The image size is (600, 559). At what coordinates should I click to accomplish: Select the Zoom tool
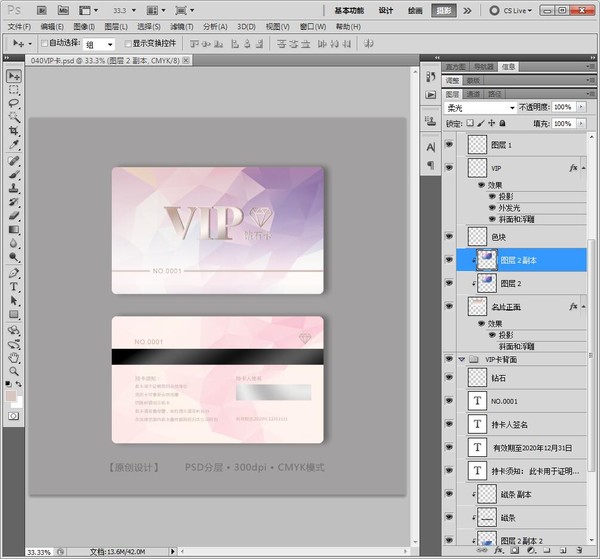pos(14,372)
